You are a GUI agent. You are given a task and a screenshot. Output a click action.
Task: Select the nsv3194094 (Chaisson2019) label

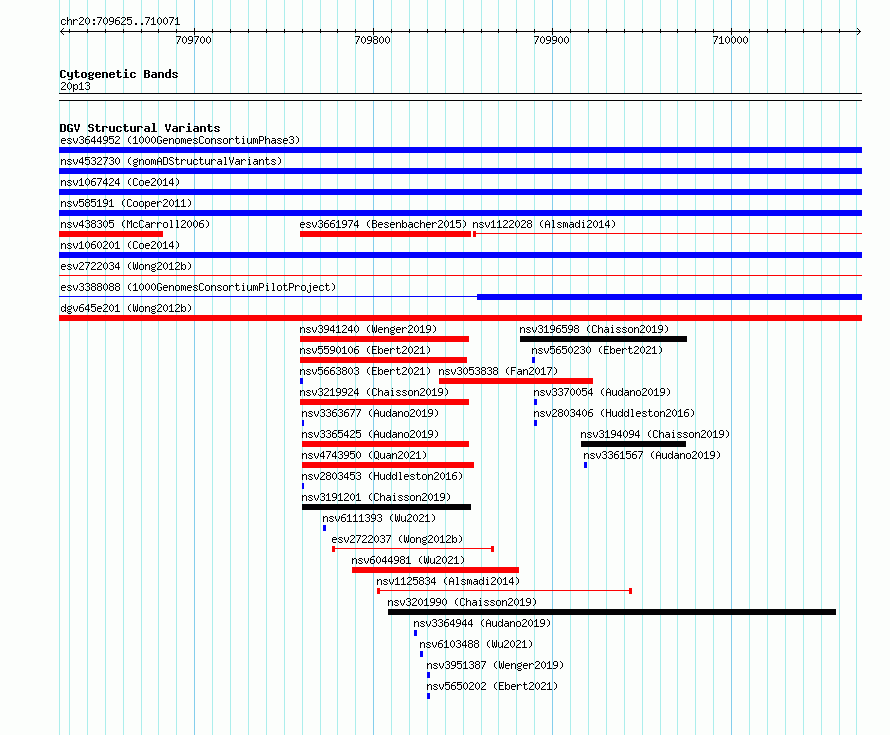[655, 434]
